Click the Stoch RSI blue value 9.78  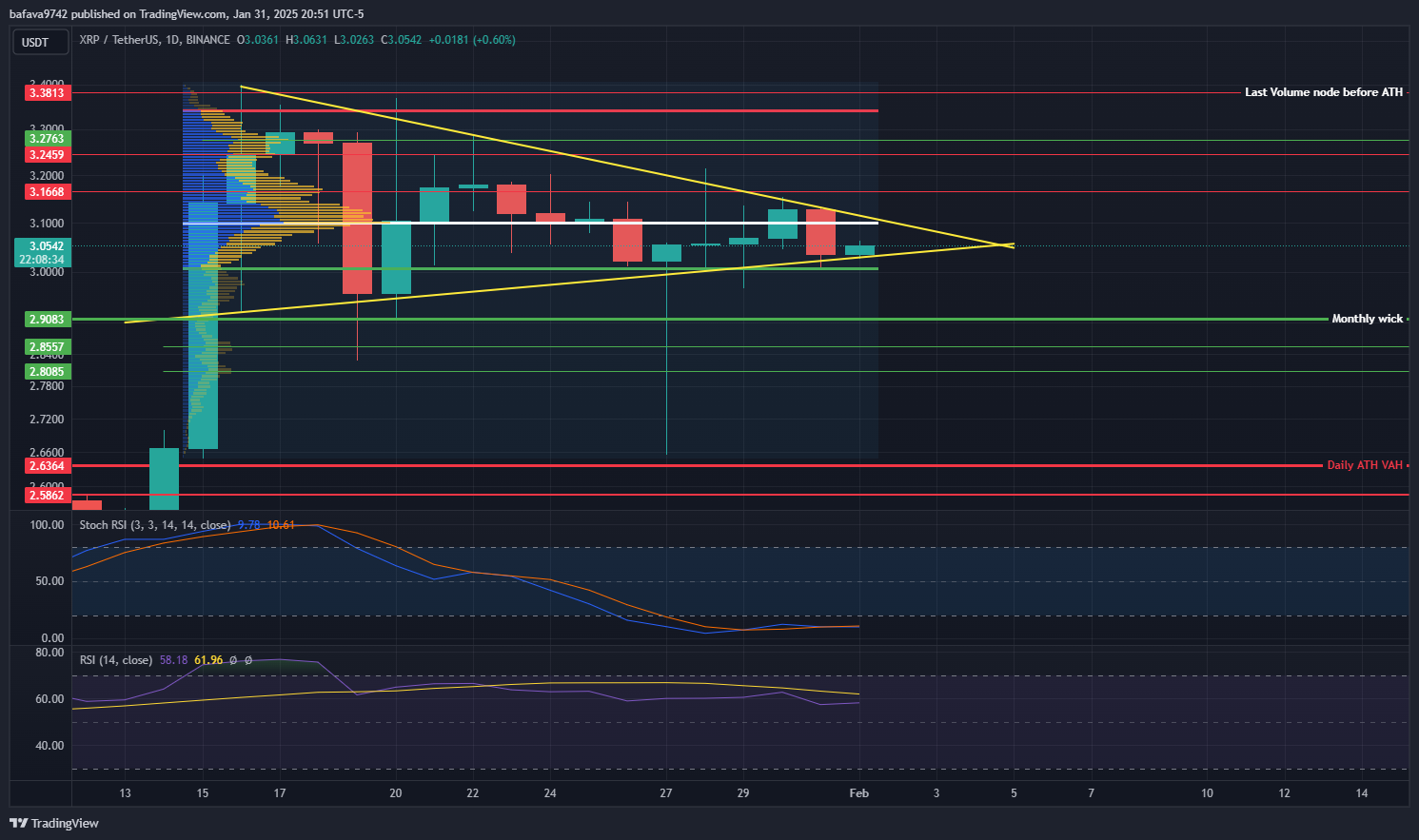click(248, 525)
